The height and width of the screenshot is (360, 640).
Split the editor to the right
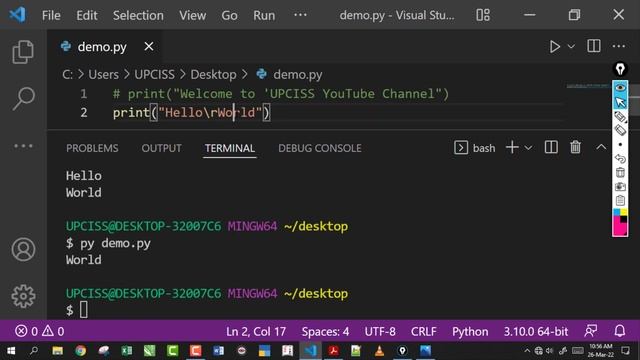tap(593, 46)
